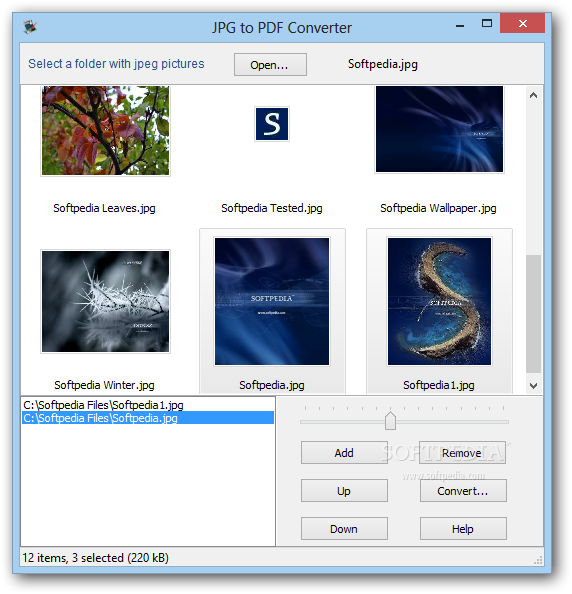Click the 'Select a folder with jpeg pictures' label
Screen dimensions: 572x594
[x=116, y=64]
